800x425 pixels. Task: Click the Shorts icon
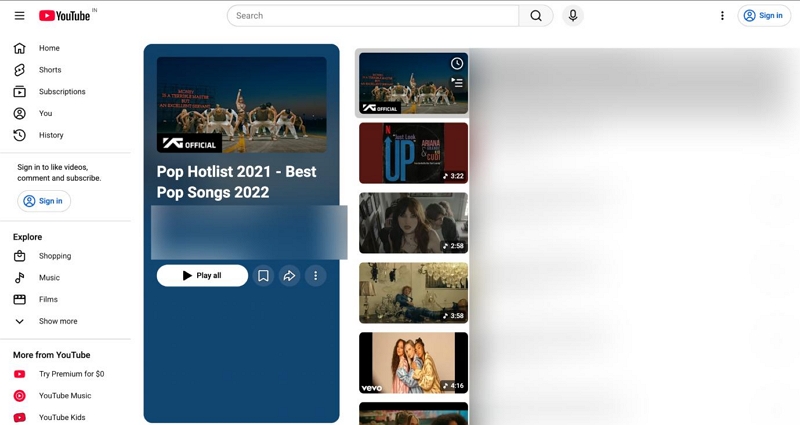[x=19, y=70]
